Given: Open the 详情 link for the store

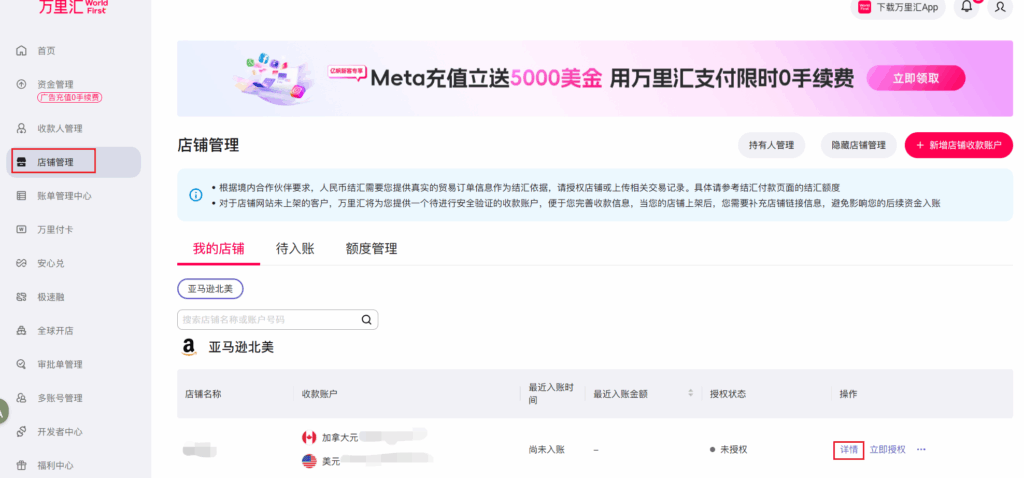Looking at the screenshot, I should 848,450.
